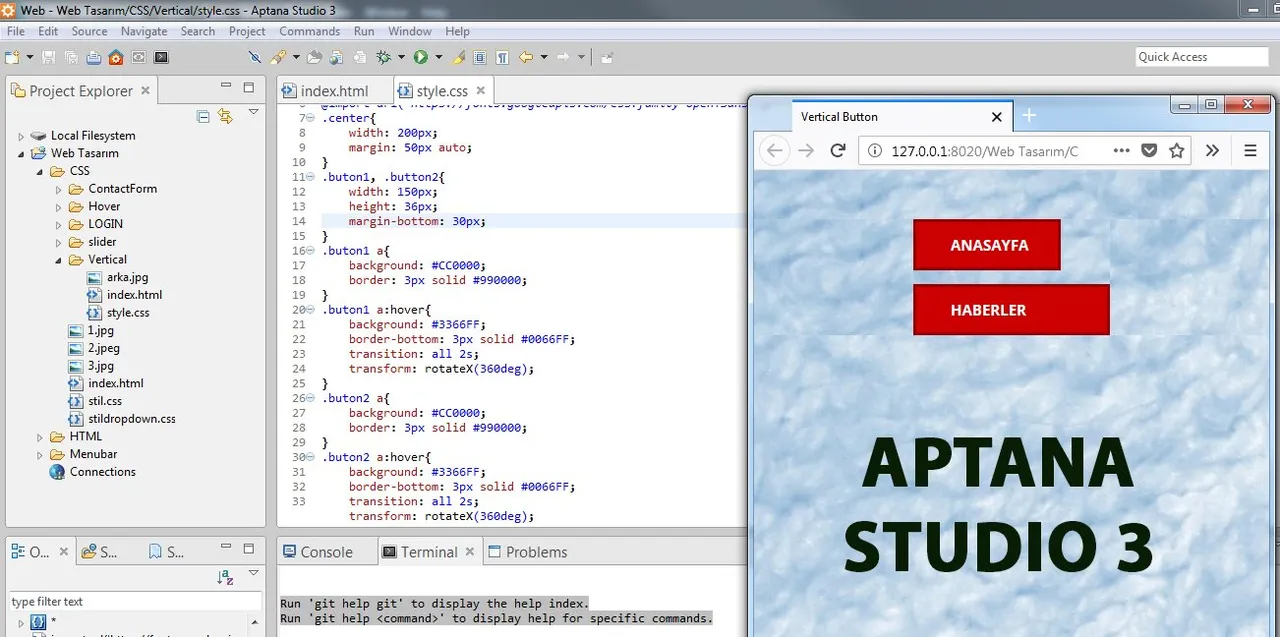Viewport: 1280px width, 637px height.
Task: Click HABERLER button in the browser
Action: pos(1011,310)
